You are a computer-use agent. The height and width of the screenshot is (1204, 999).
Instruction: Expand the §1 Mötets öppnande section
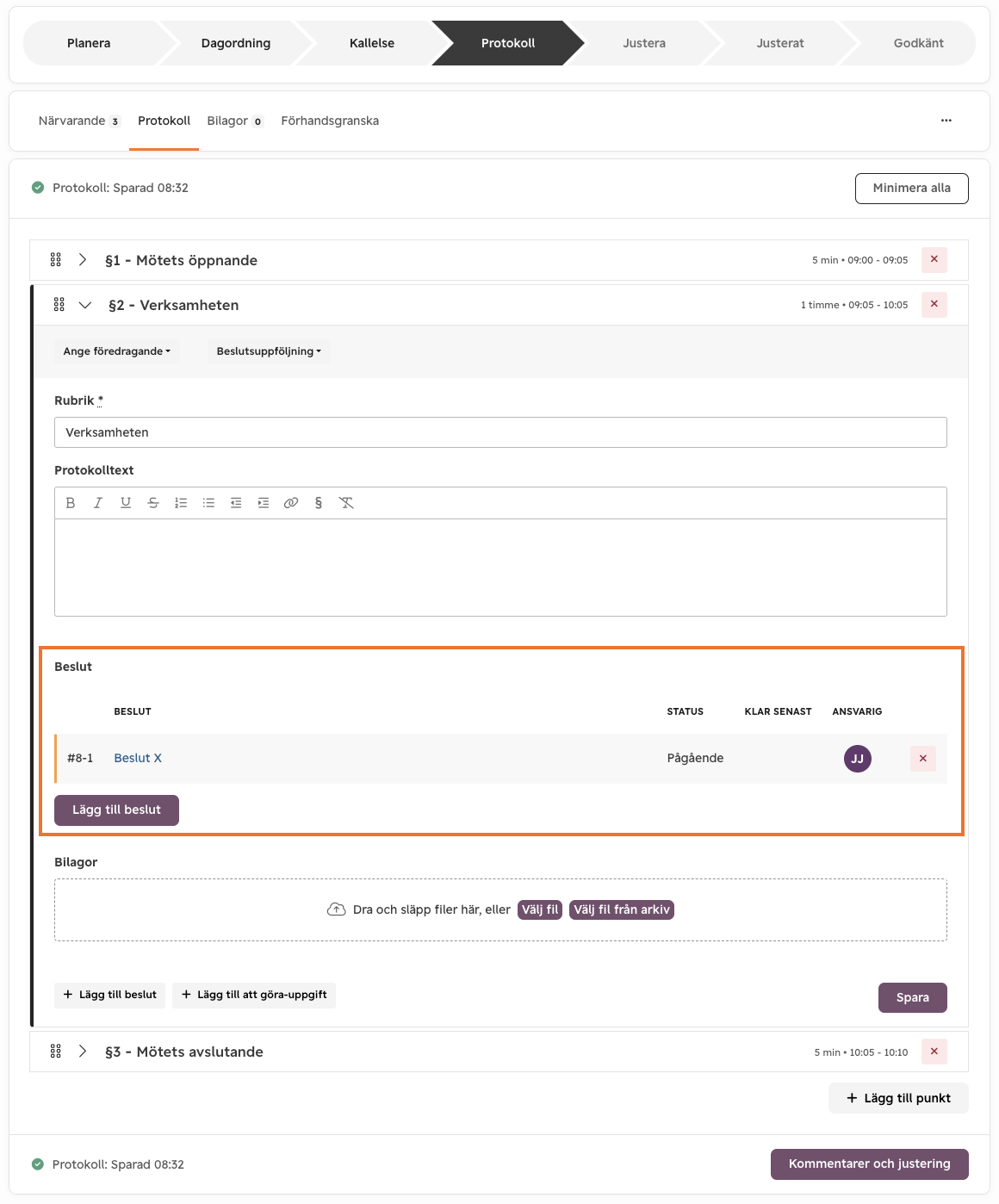[x=83, y=259]
